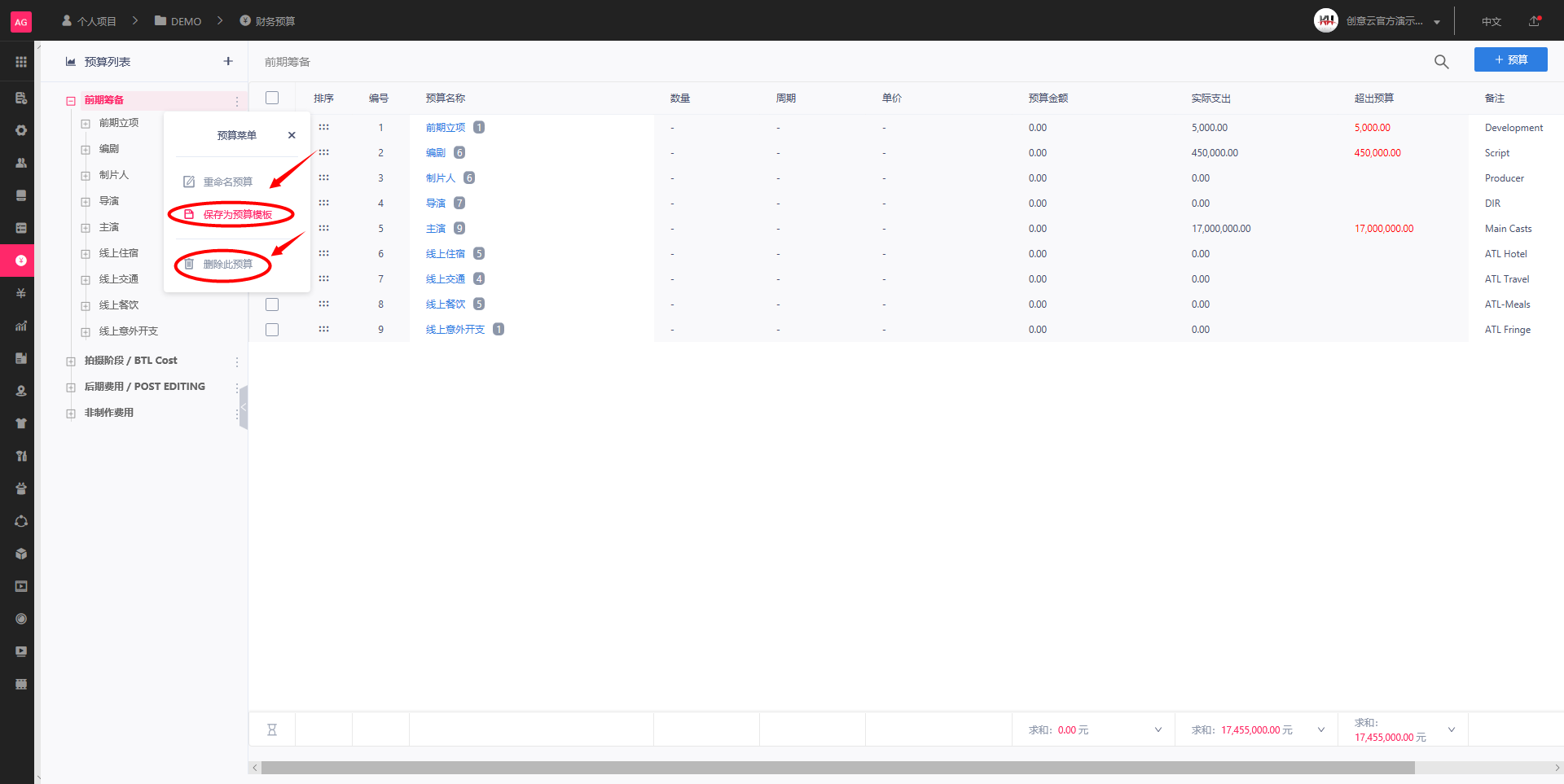Collapse the 前期筹备 tree node

pyautogui.click(x=71, y=101)
